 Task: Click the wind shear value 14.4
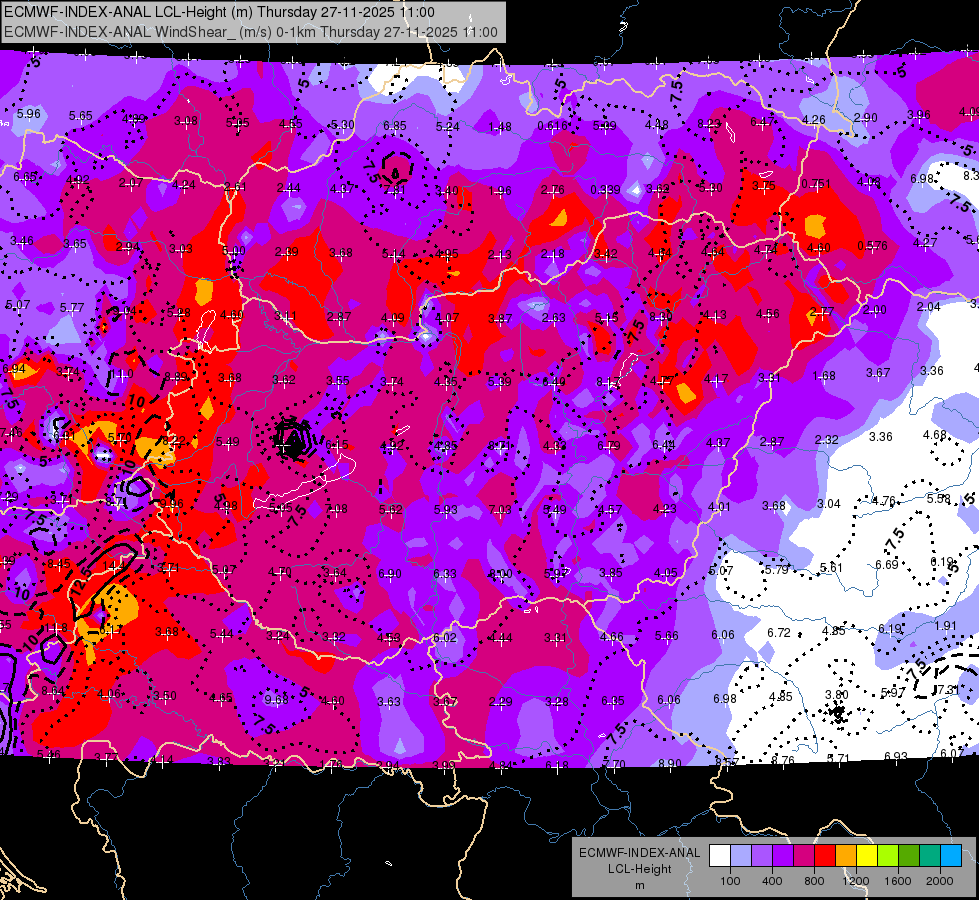point(114,566)
